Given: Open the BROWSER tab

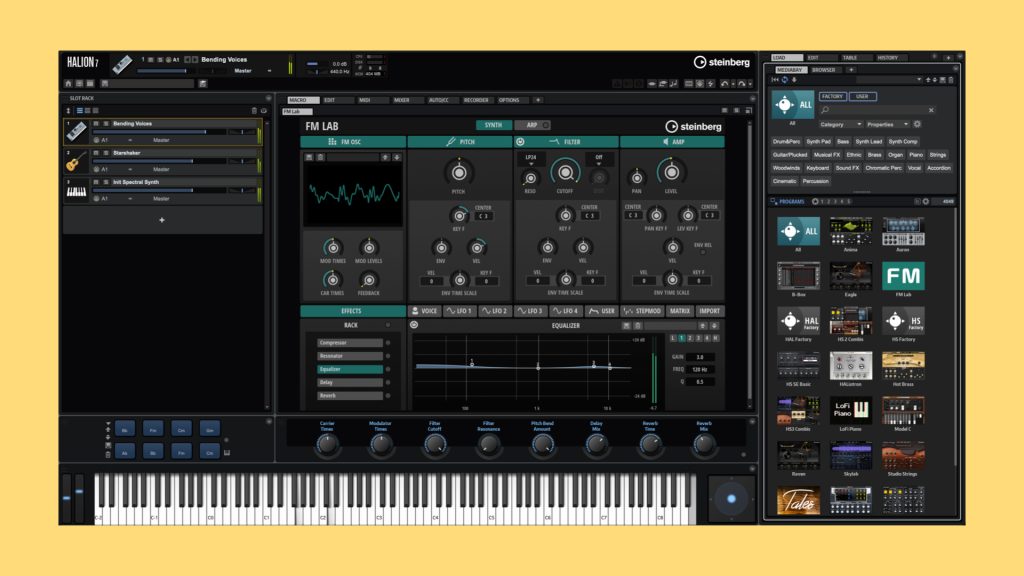Looking at the screenshot, I should click(x=824, y=70).
